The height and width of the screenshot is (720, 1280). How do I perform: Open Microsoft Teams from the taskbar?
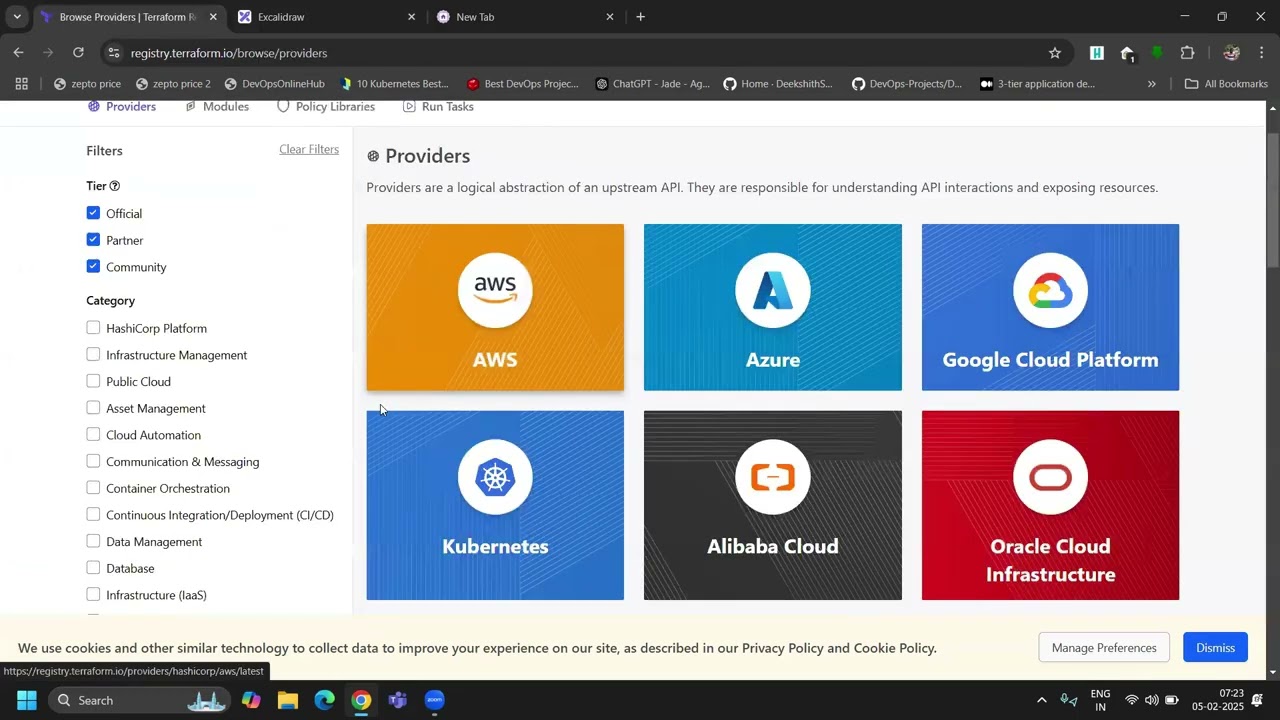[398, 700]
